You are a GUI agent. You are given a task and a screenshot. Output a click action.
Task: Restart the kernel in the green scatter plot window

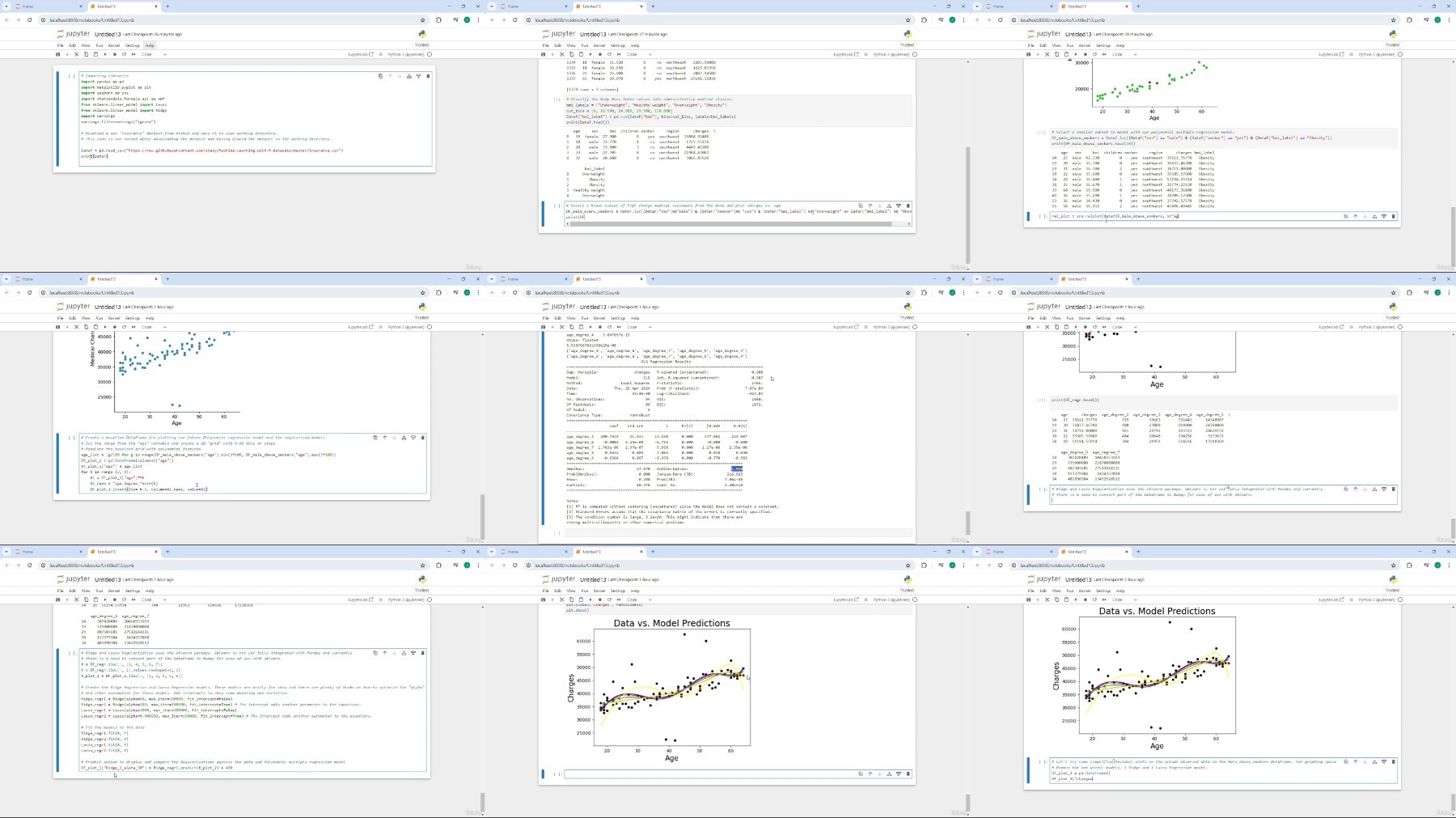pyautogui.click(x=1094, y=54)
